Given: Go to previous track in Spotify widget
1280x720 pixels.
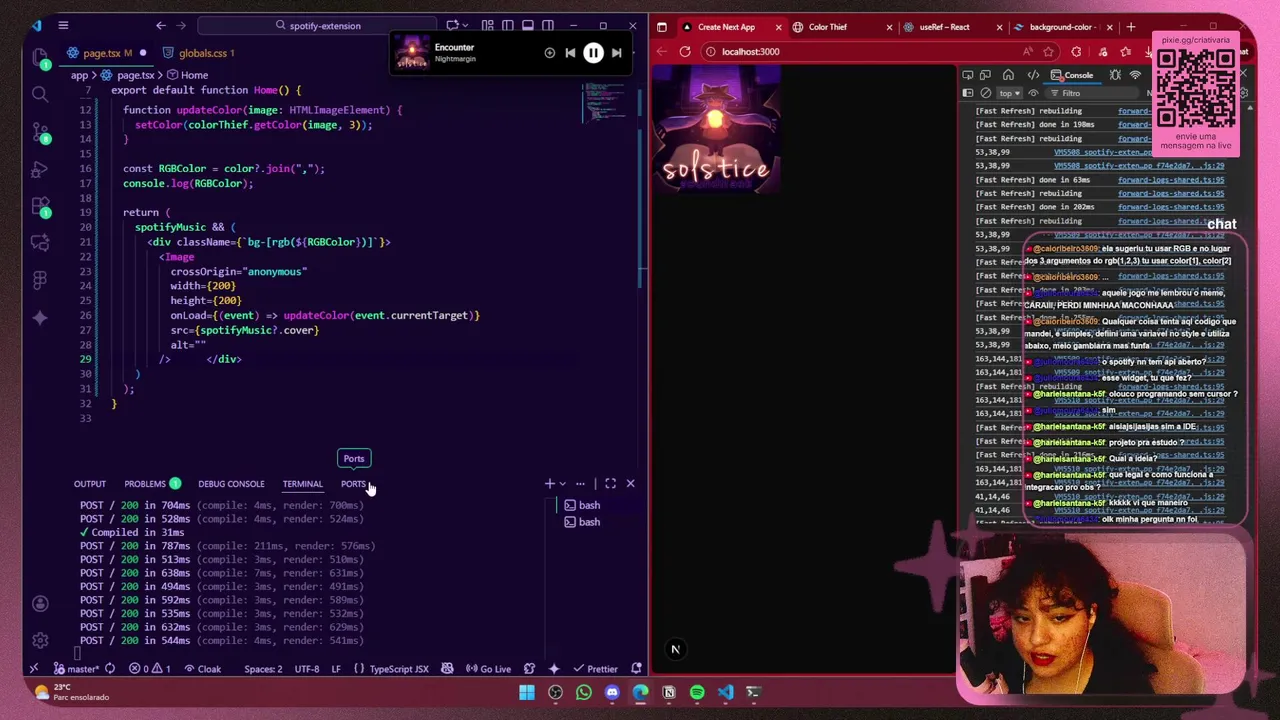Looking at the screenshot, I should (x=570, y=53).
